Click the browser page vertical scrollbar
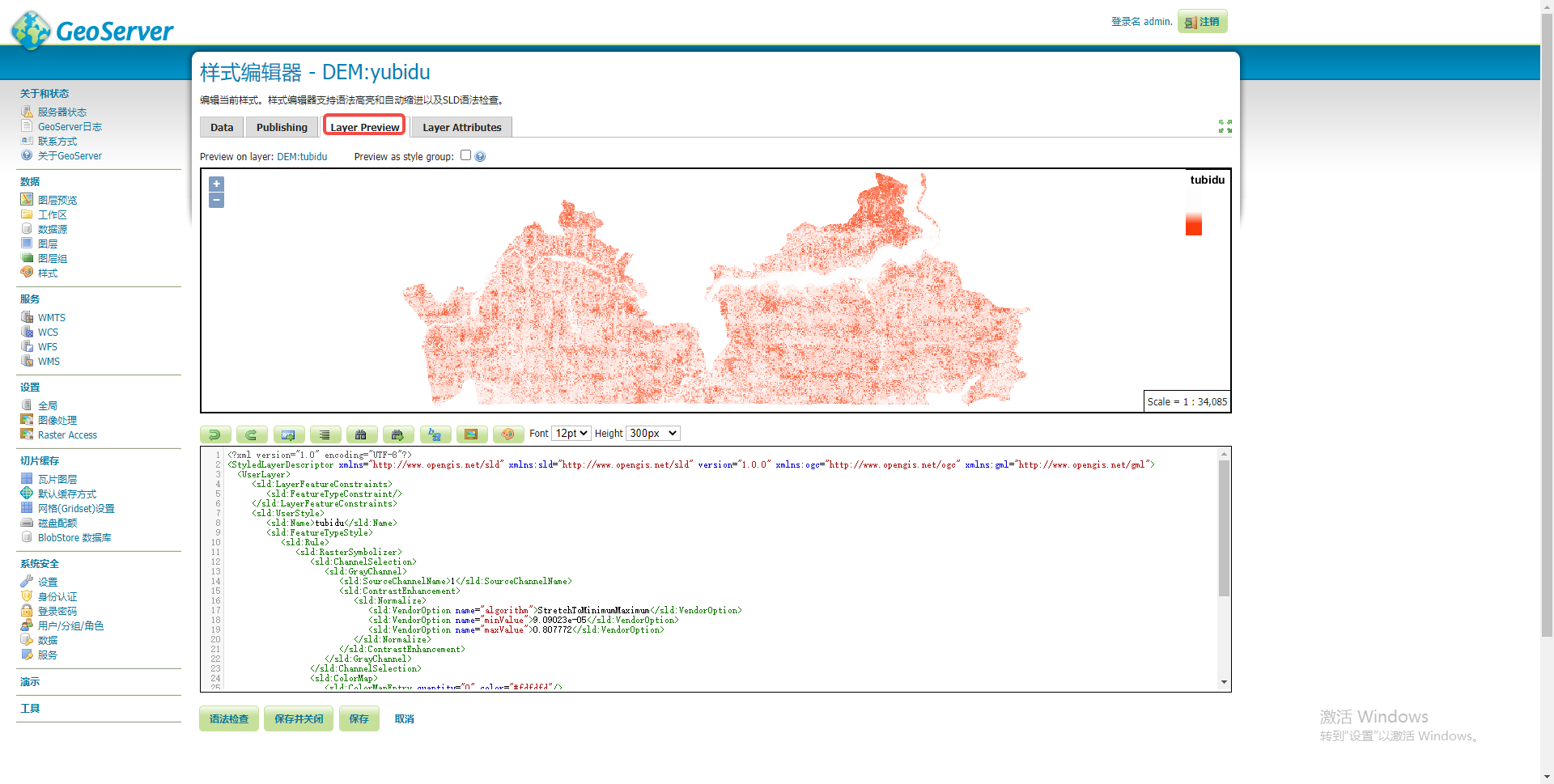Image resolution: width=1554 pixels, height=784 pixels. pos(1547,324)
